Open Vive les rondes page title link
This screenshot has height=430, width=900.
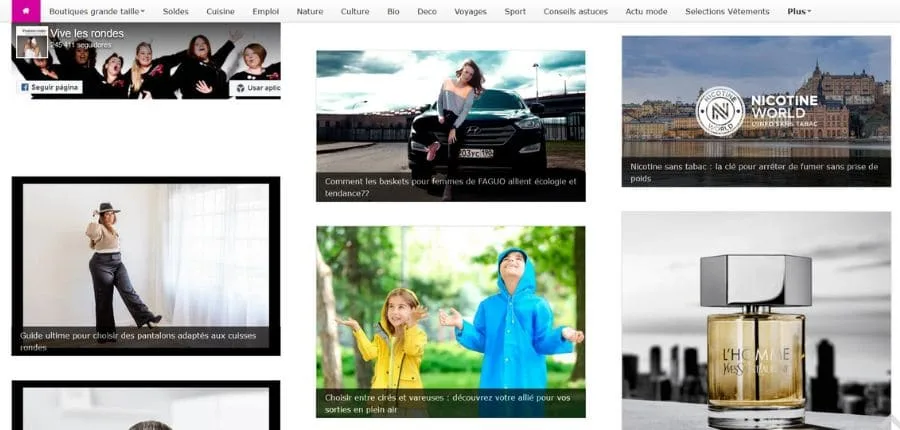point(87,33)
